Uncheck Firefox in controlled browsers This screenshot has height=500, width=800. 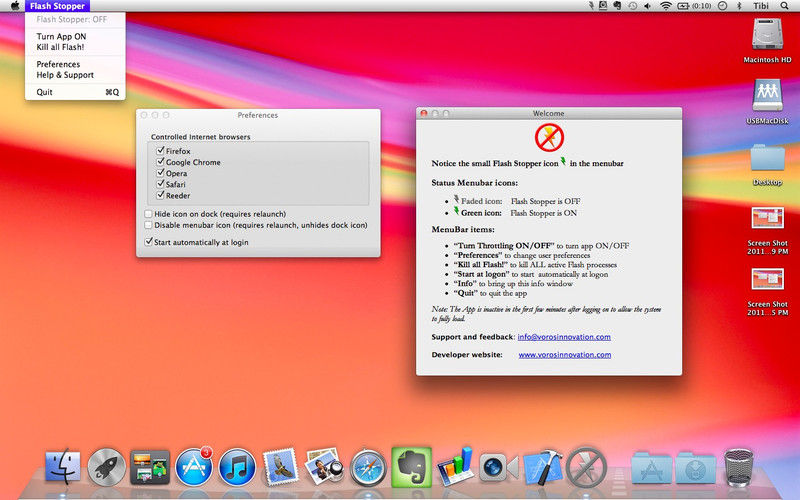click(x=160, y=151)
